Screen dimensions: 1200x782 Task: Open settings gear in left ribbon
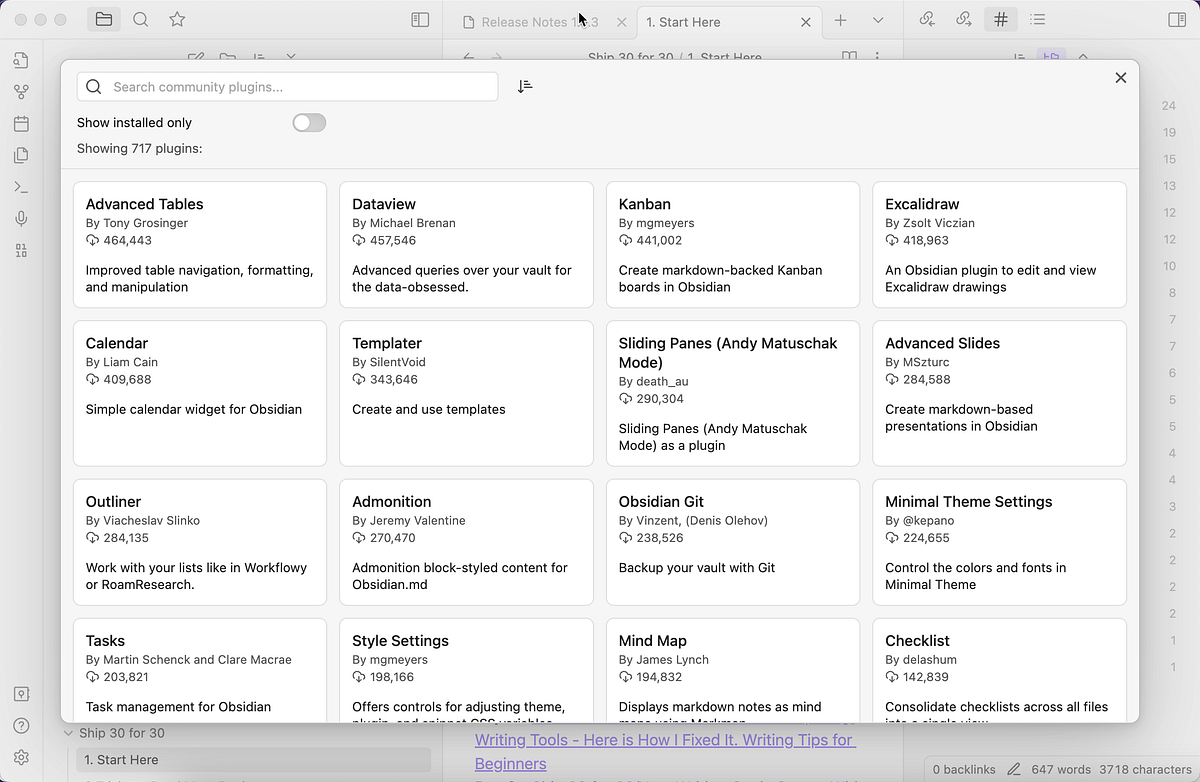coord(21,757)
